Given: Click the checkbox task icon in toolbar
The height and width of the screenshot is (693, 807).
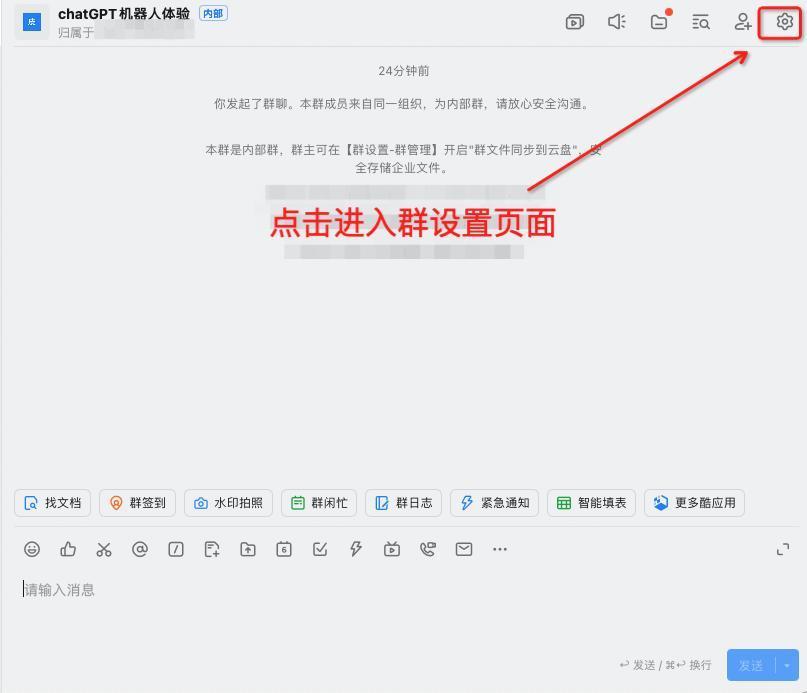Looking at the screenshot, I should pyautogui.click(x=320, y=549).
